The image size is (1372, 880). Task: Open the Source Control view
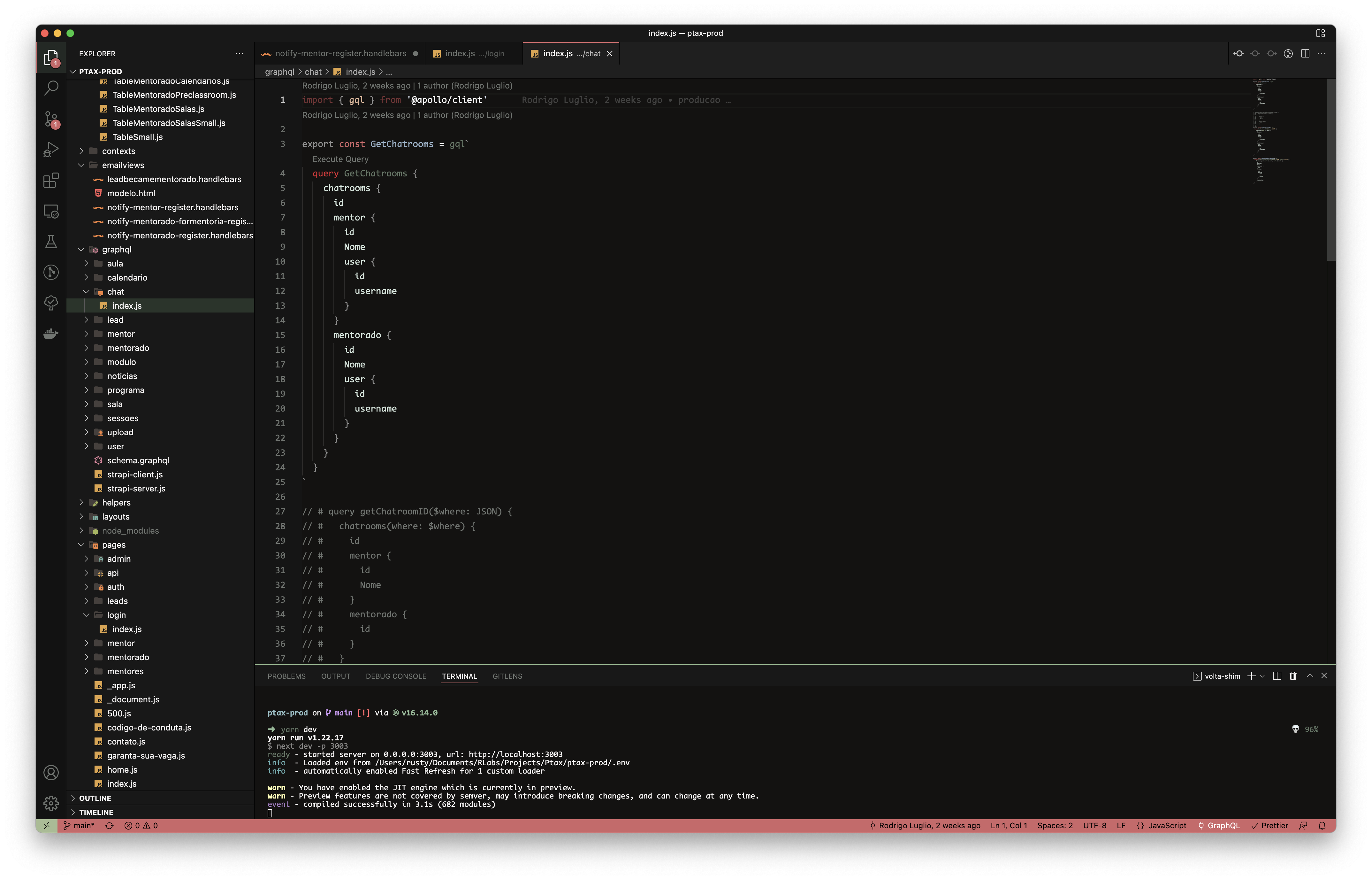51,120
